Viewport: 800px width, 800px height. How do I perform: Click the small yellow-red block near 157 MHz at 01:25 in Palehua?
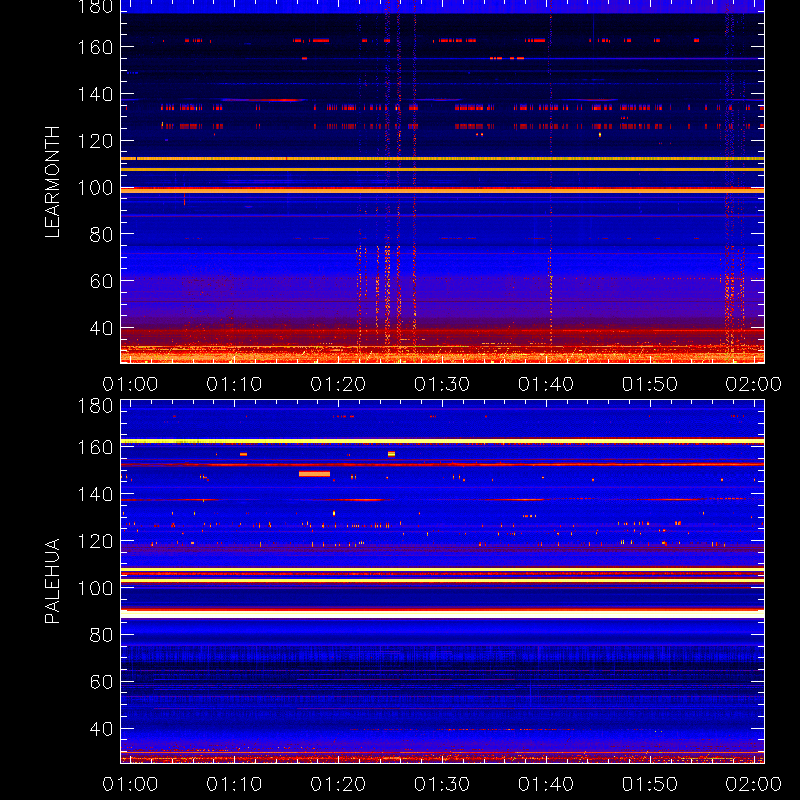click(x=391, y=454)
